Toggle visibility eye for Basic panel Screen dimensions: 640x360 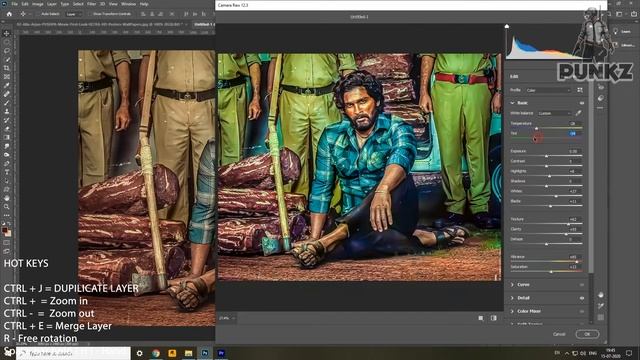[581, 103]
